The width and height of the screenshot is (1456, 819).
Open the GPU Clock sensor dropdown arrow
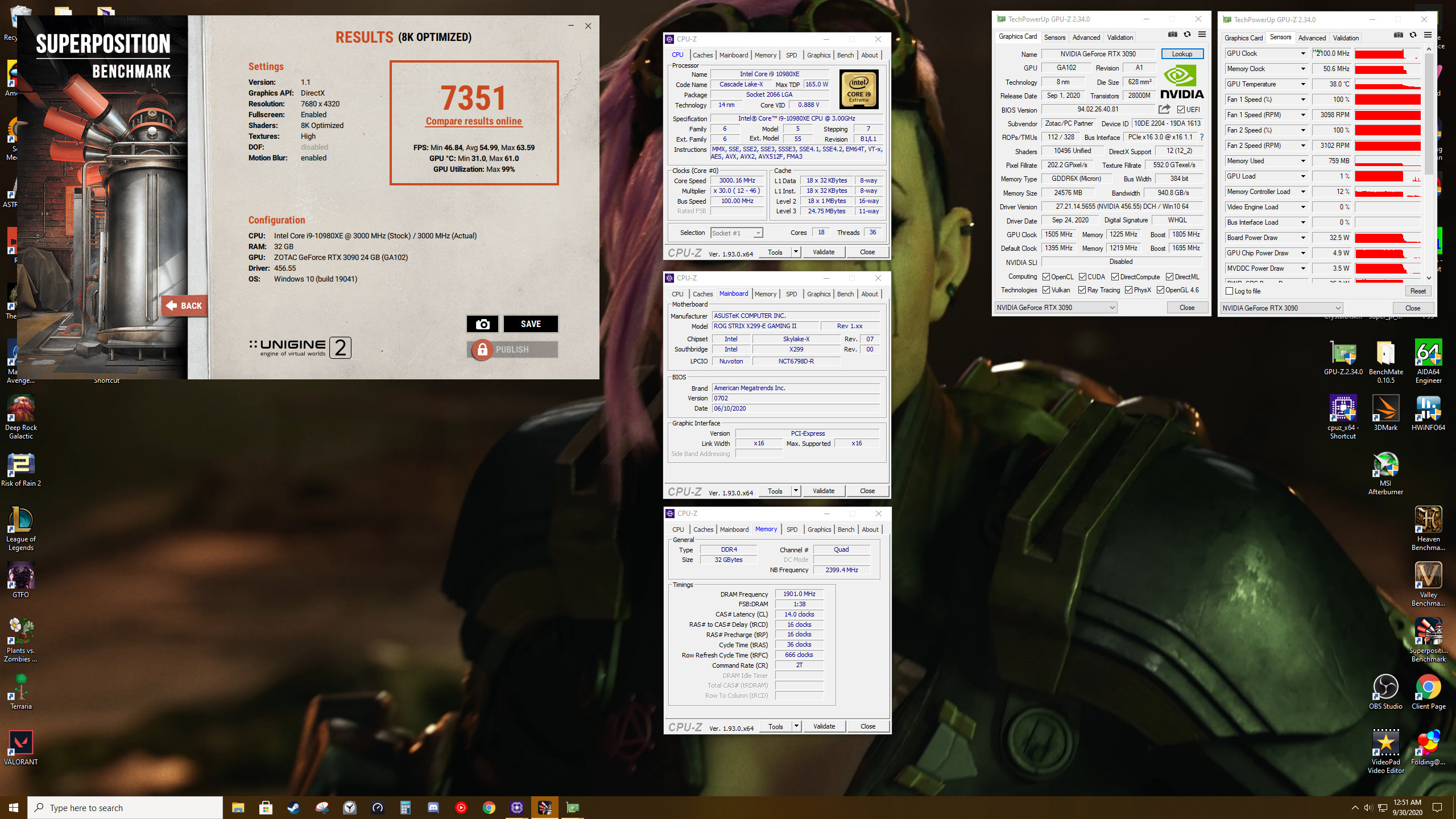tap(1303, 53)
